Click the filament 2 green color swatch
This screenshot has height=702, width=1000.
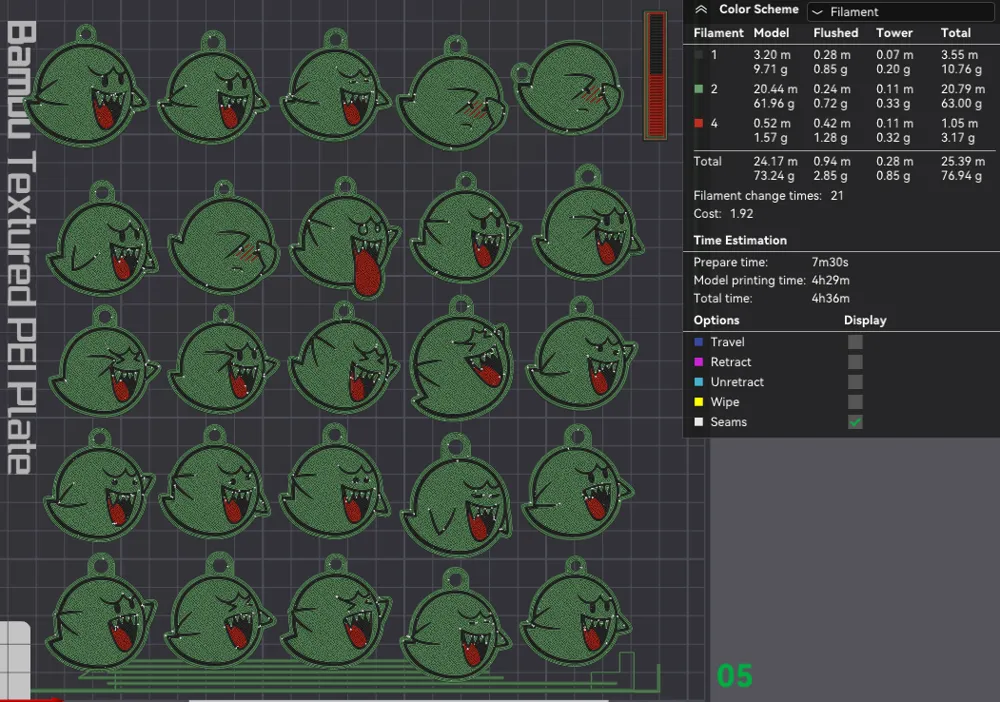699,89
